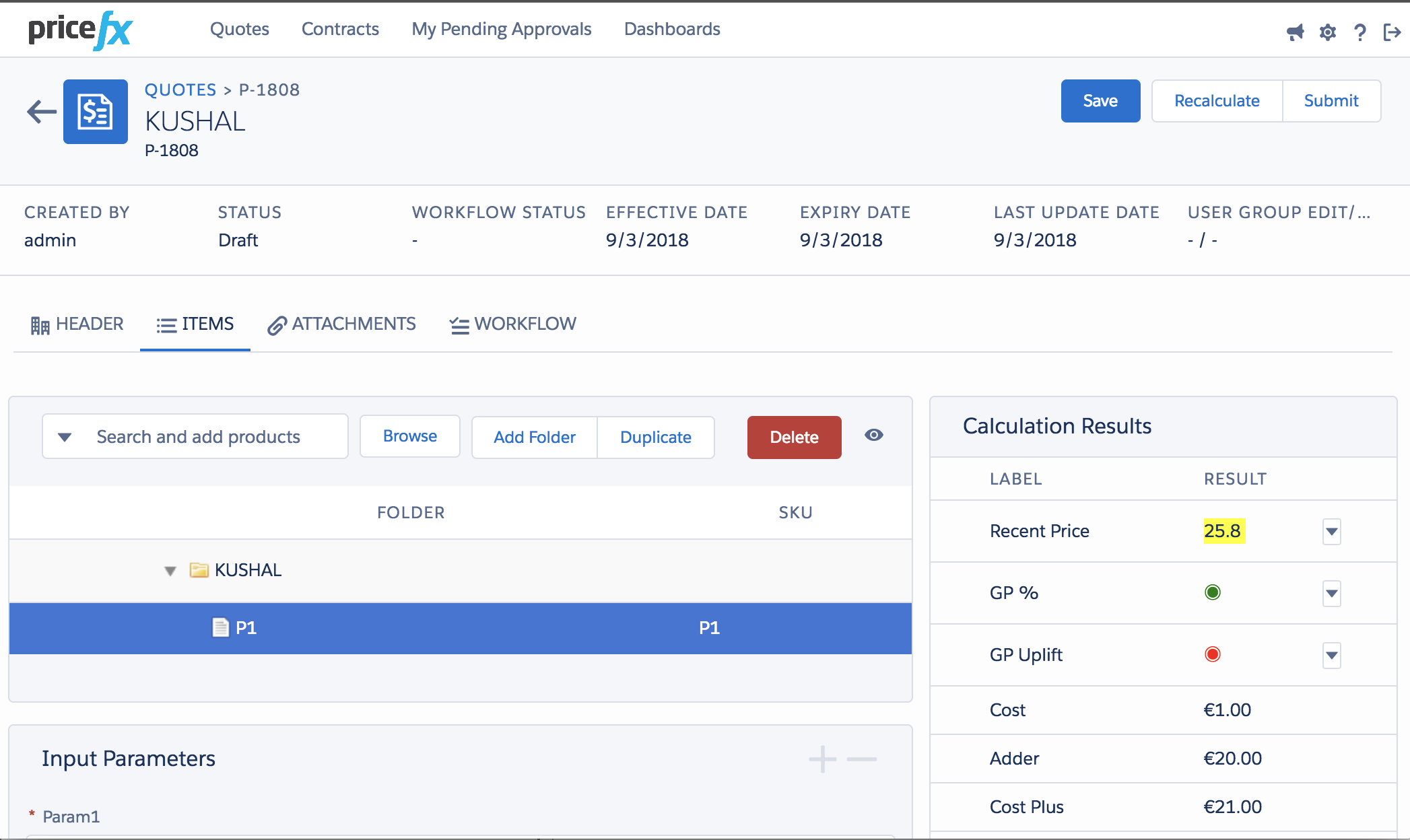1410x840 pixels.
Task: Open the product search dropdown arrow
Action: tap(65, 437)
